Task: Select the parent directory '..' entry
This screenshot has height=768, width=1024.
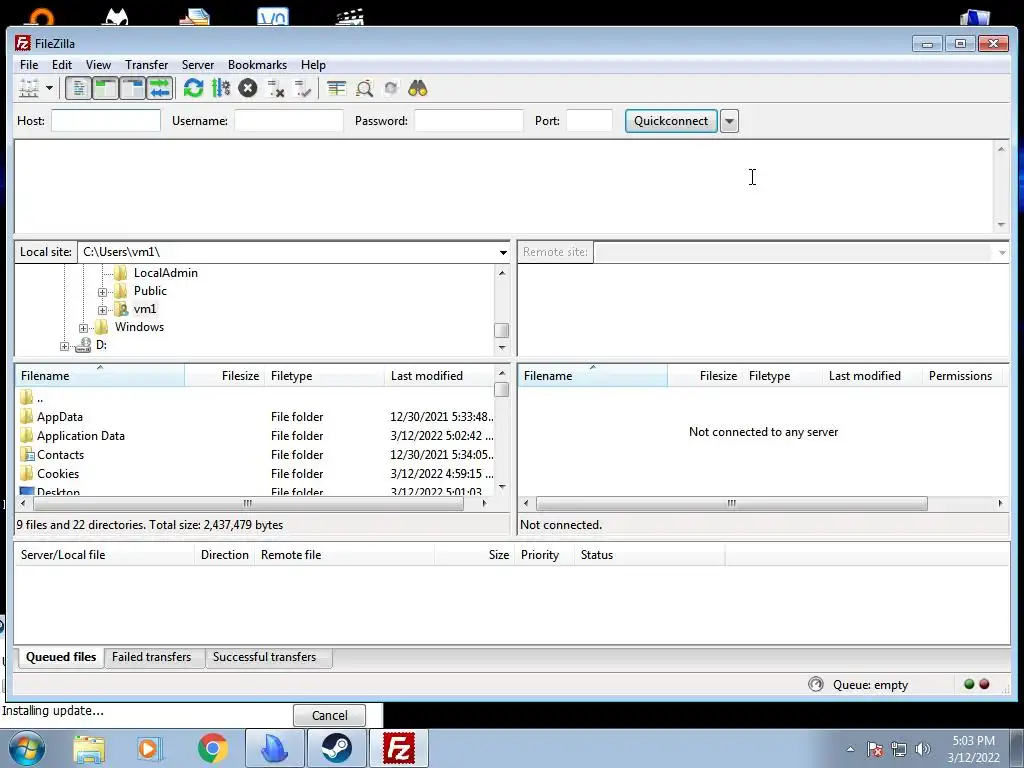Action: click(x=255, y=398)
